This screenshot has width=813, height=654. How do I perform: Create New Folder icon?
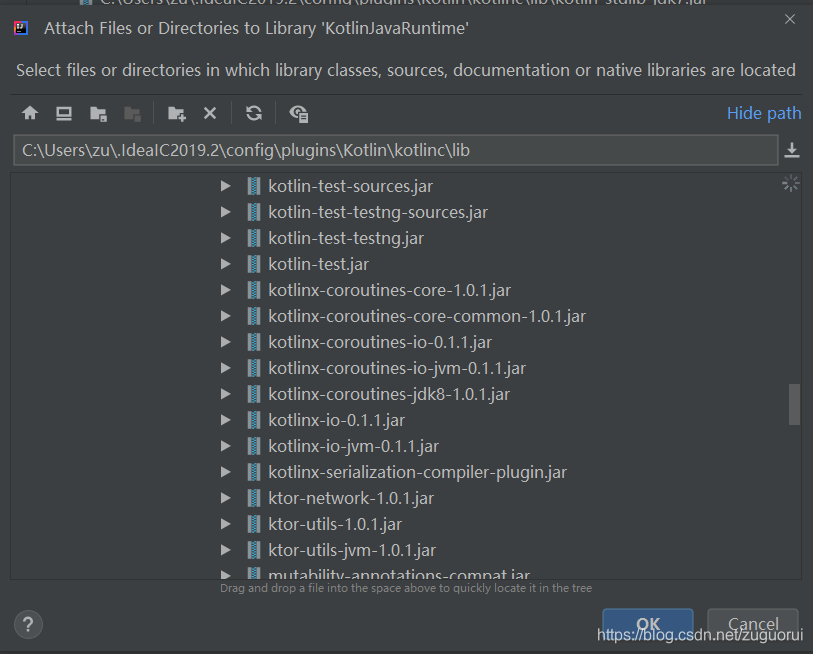click(176, 114)
